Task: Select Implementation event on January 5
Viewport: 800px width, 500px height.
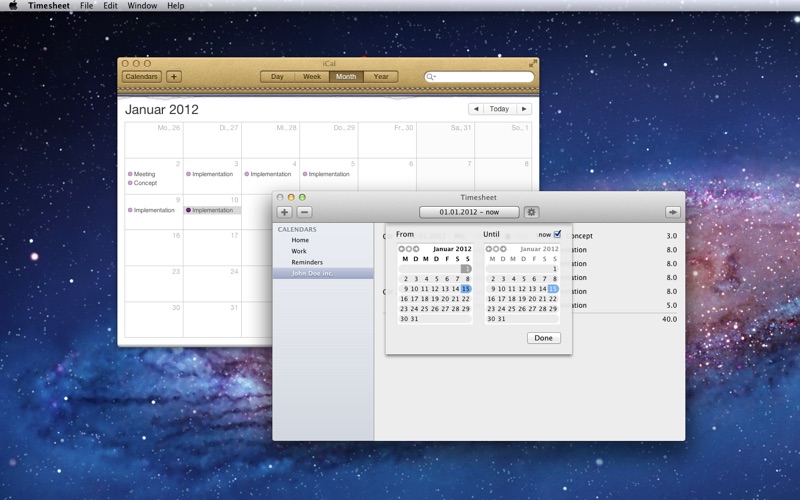Action: [x=326, y=174]
